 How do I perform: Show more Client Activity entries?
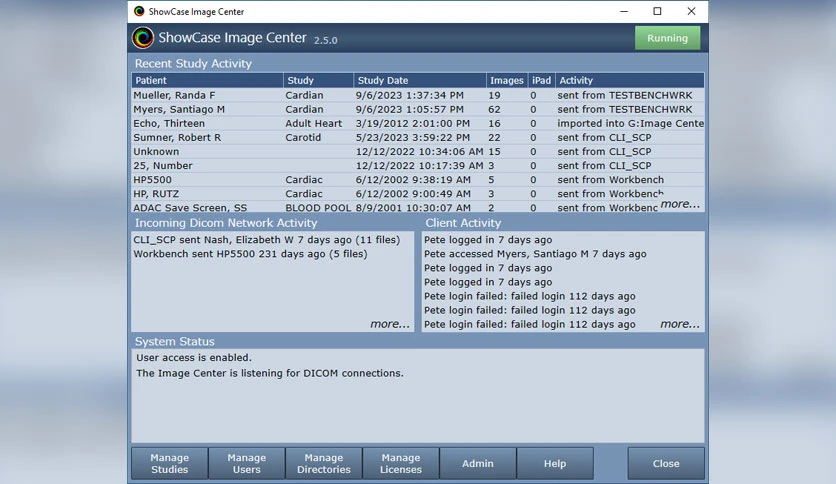[680, 324]
